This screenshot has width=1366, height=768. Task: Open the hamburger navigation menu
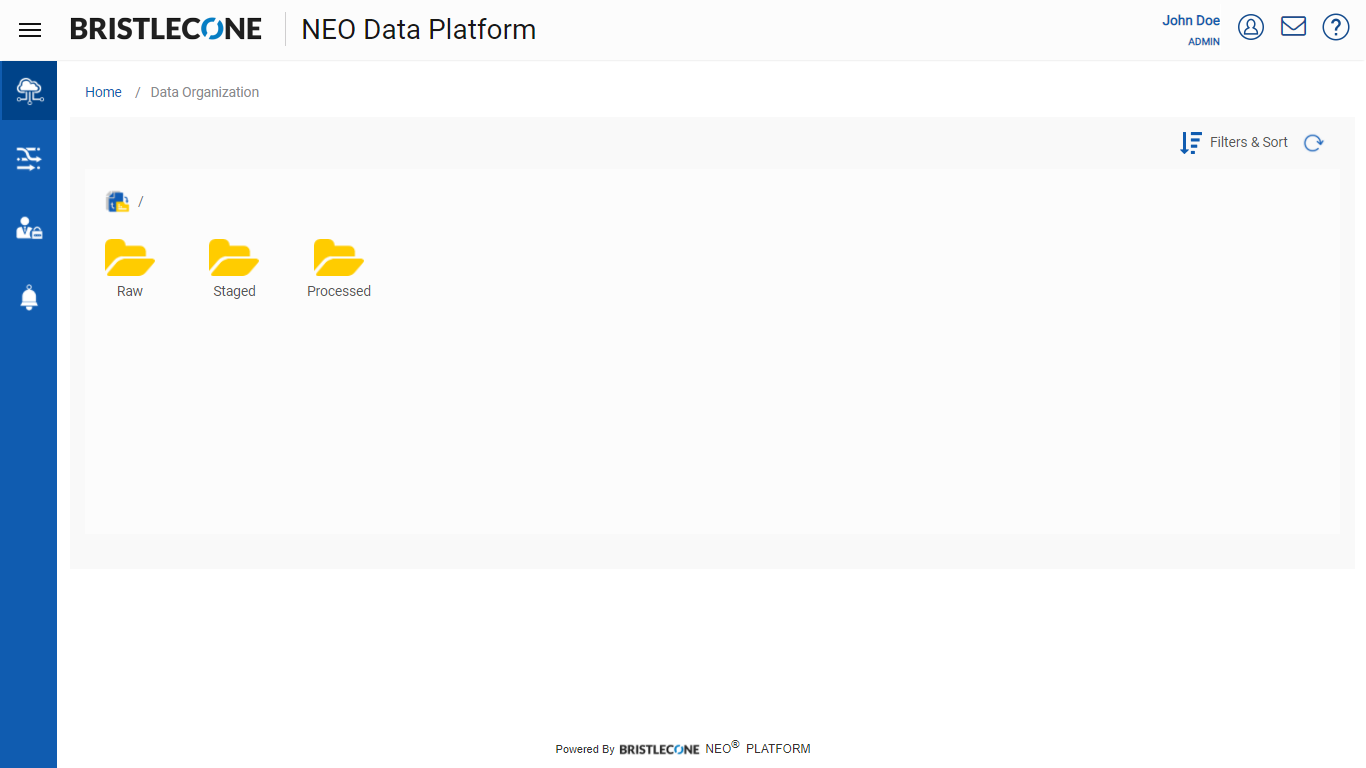point(30,30)
